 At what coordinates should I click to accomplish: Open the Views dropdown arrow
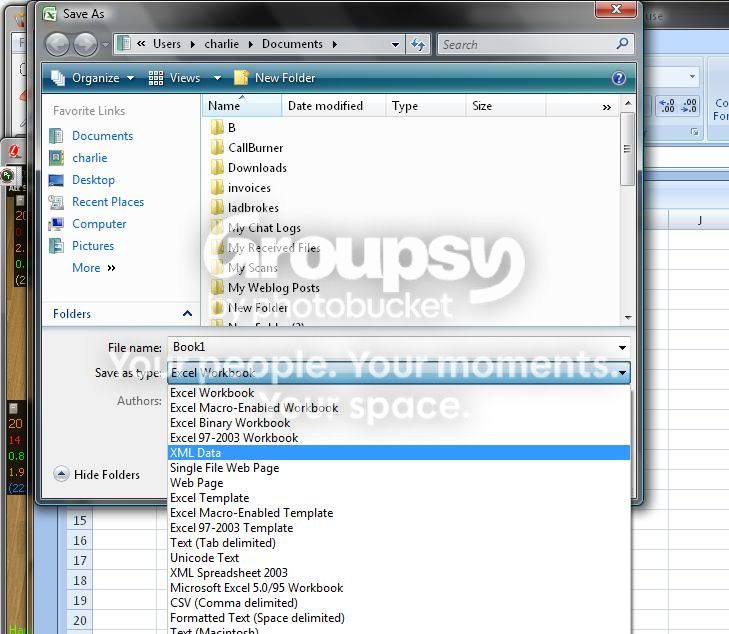(x=217, y=78)
